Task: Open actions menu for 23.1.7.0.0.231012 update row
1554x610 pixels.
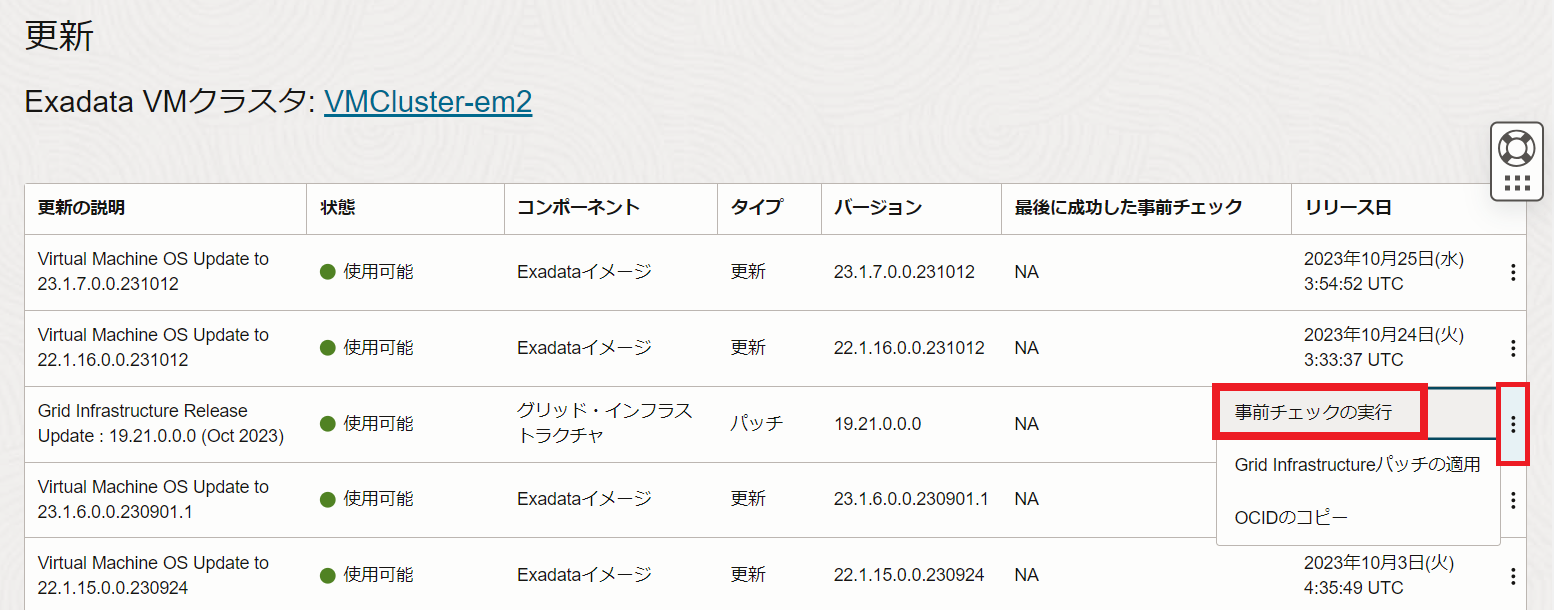Action: click(x=1513, y=272)
